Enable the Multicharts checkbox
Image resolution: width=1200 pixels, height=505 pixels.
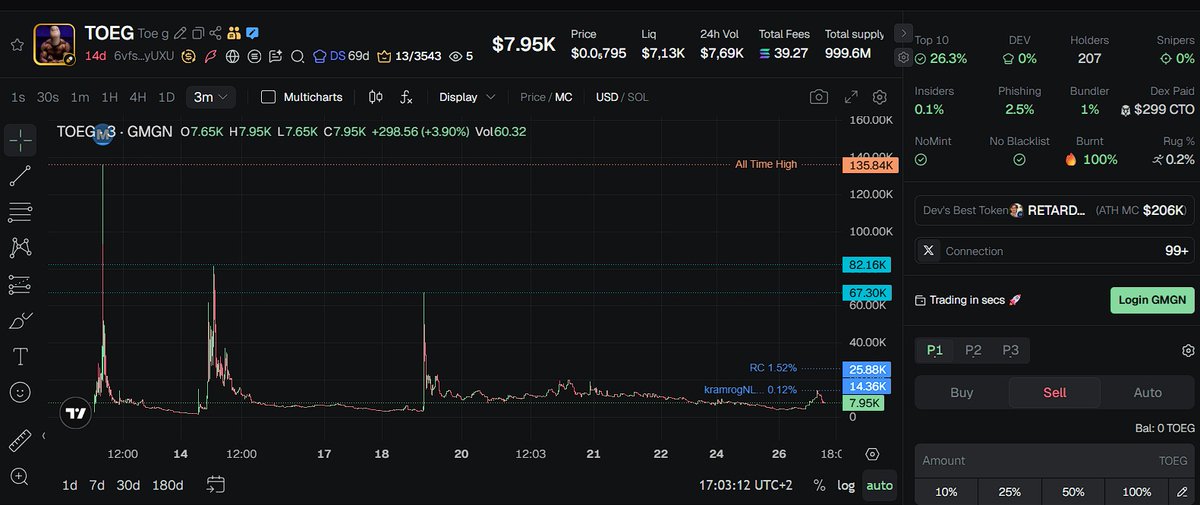tap(268, 97)
